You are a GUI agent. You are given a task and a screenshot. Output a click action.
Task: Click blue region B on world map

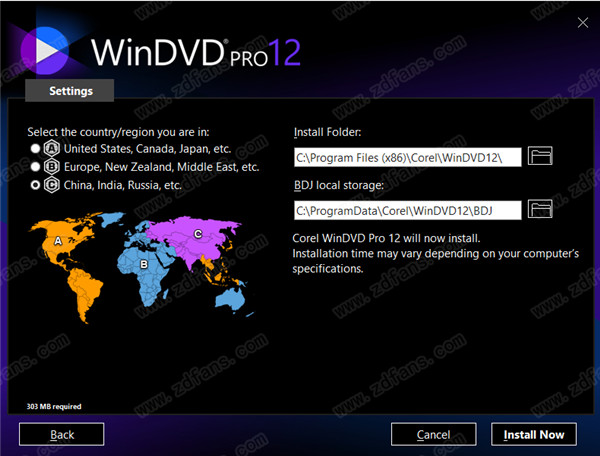pyautogui.click(x=144, y=264)
